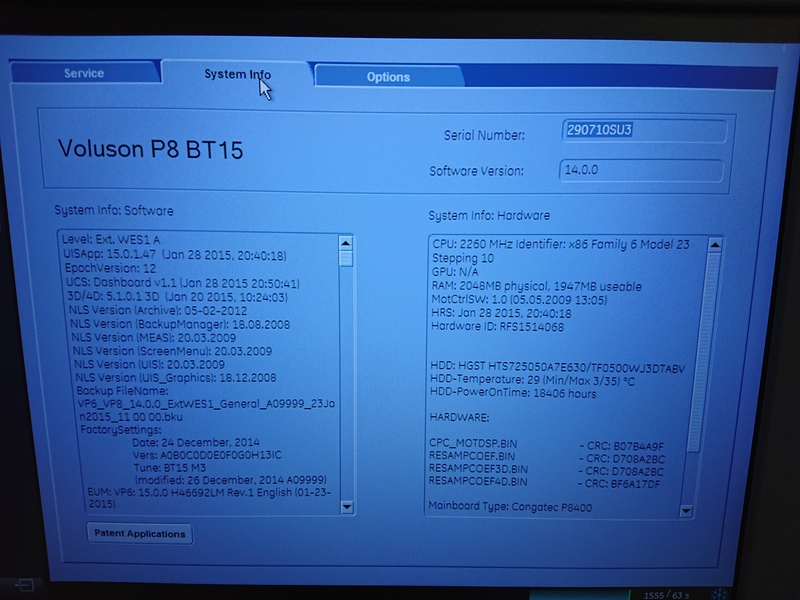
Task: Select NLS Version (BackupManager) line
Action: click(180, 324)
